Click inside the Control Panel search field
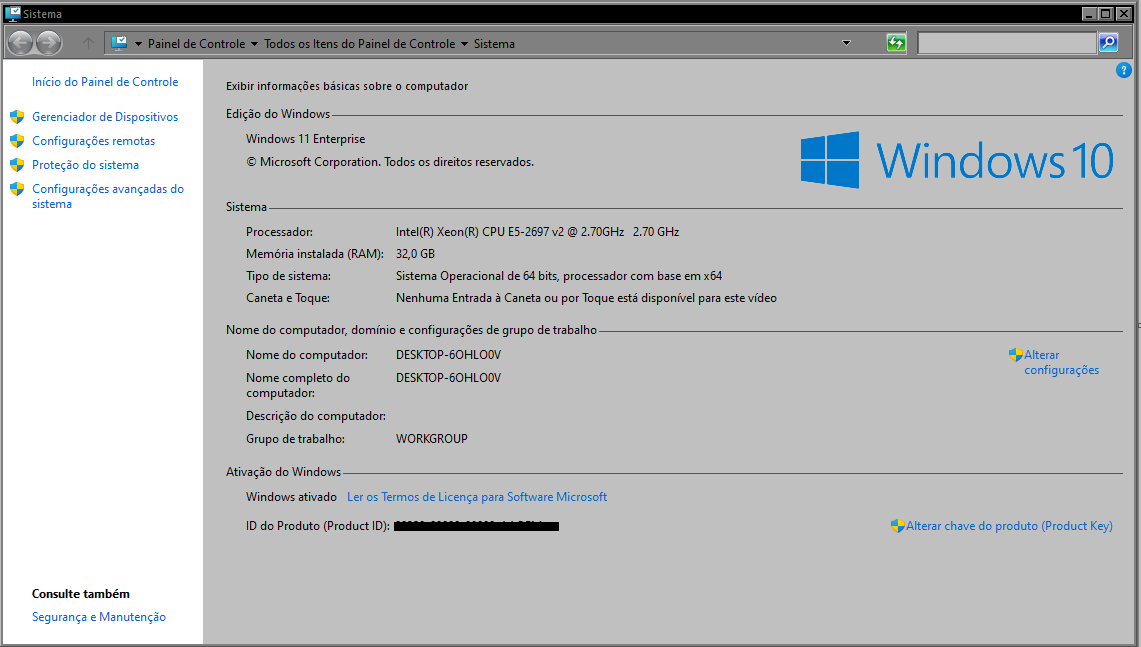Viewport: 1141px width, 647px height. (1007, 43)
